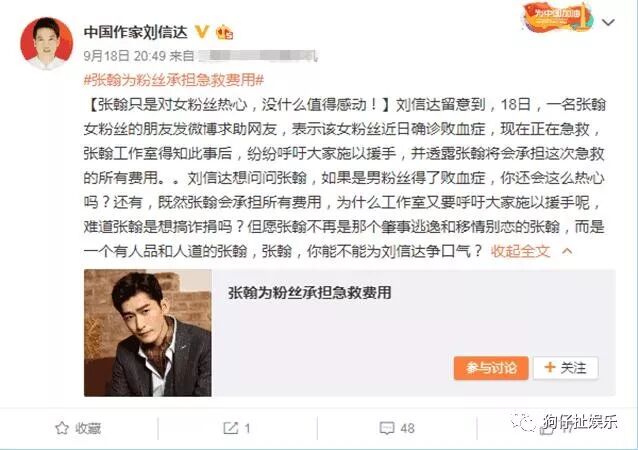638x450 pixels.
Task: Click the author's round avatar photo
Action: coord(46,44)
